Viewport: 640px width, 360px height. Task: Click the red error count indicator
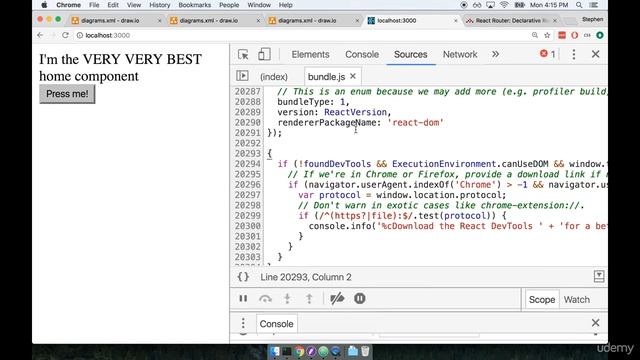coord(547,54)
